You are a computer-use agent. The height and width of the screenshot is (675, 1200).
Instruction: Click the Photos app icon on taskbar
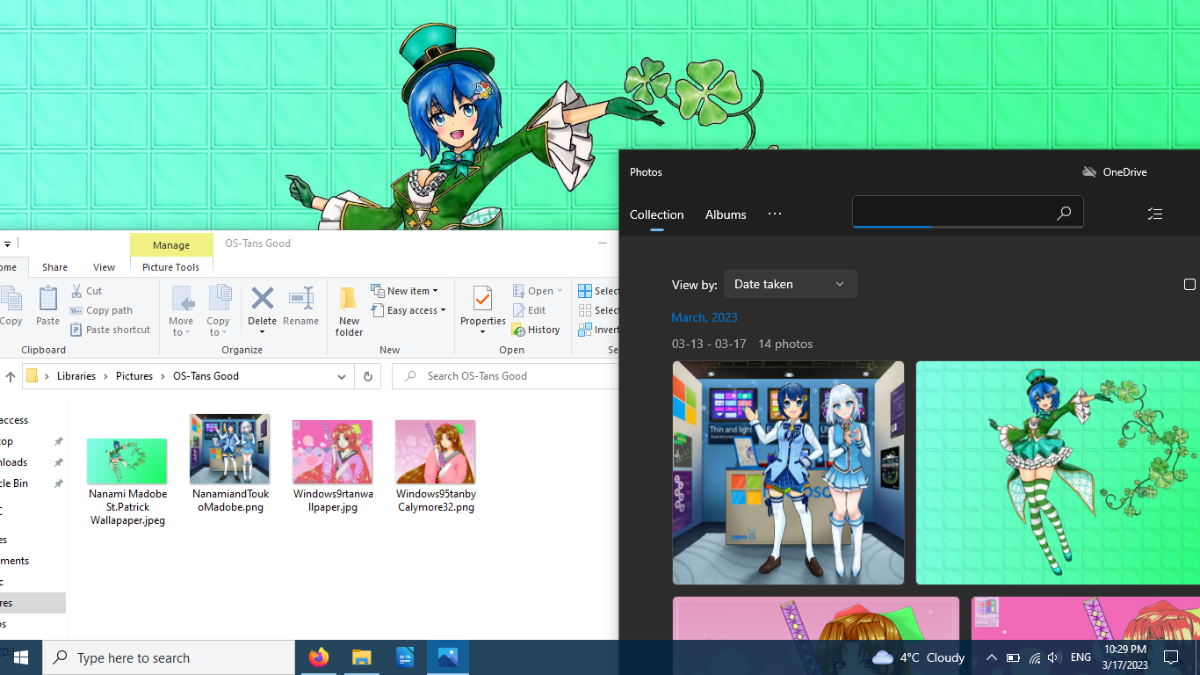(448, 658)
